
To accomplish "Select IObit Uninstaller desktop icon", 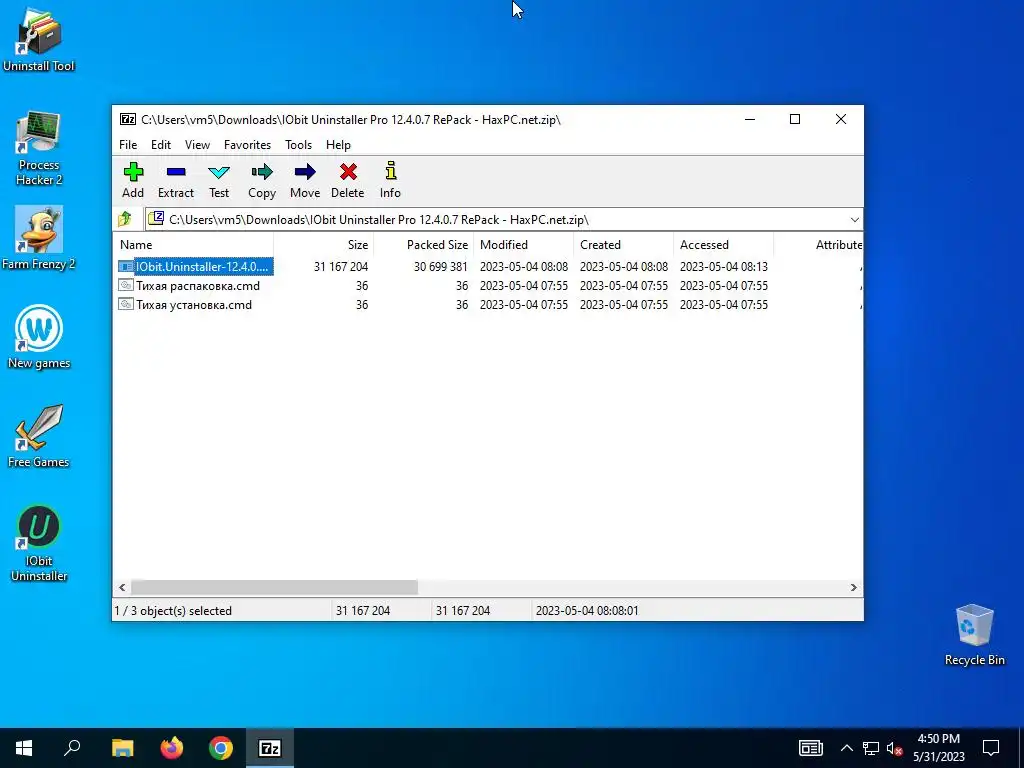I will pyautogui.click(x=39, y=543).
